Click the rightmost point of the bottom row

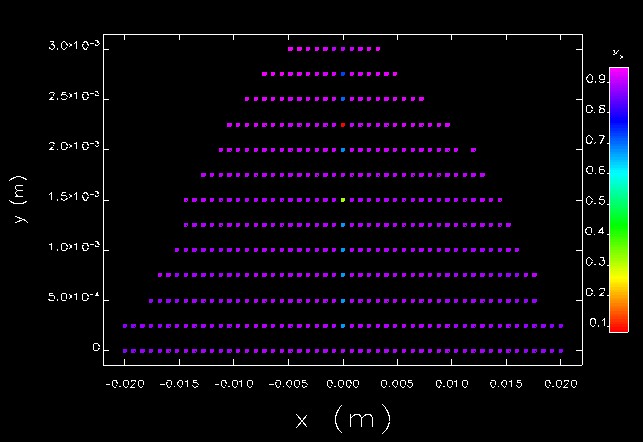click(561, 351)
